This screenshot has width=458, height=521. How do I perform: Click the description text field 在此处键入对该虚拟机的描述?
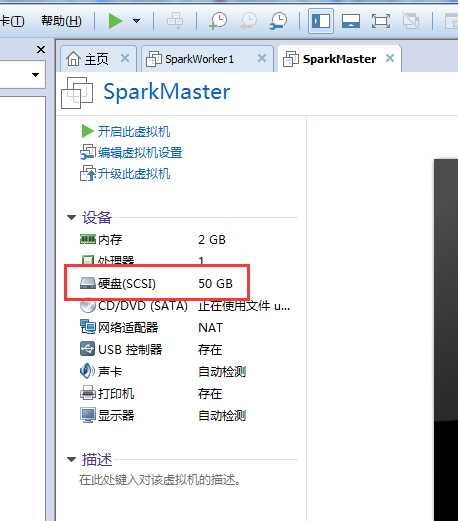[x=160, y=480]
